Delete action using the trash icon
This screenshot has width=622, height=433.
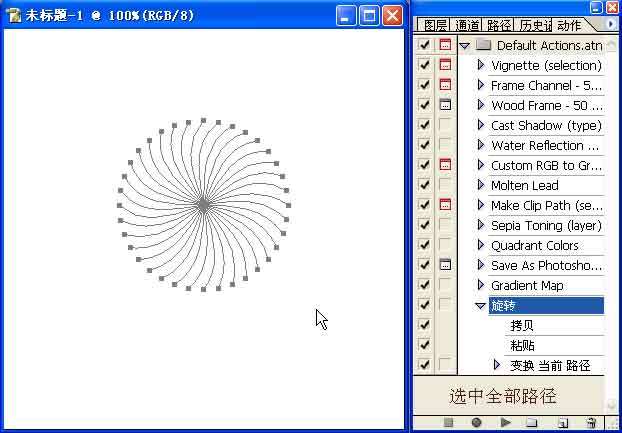pos(592,423)
